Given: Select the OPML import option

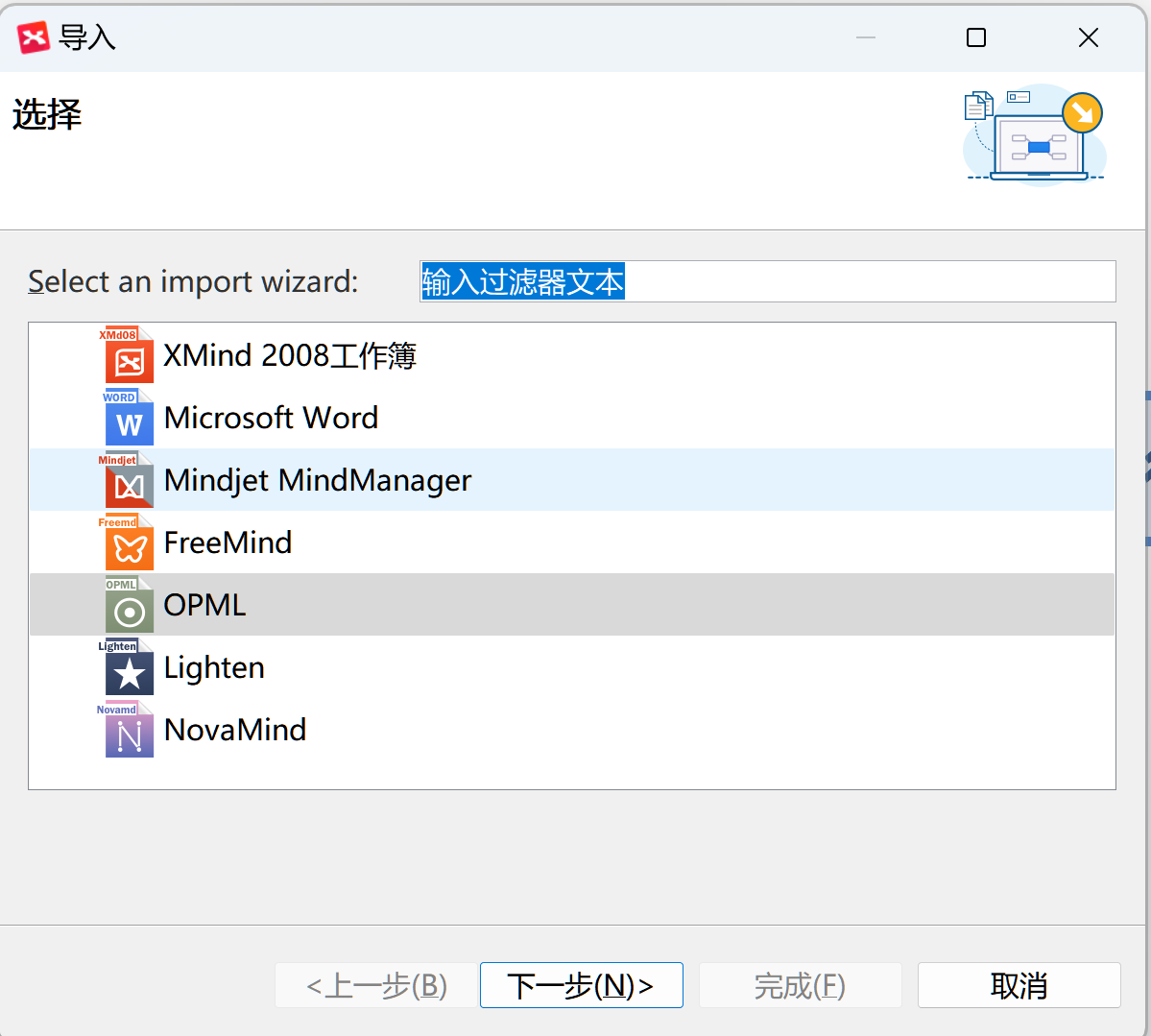Looking at the screenshot, I should coord(572,605).
